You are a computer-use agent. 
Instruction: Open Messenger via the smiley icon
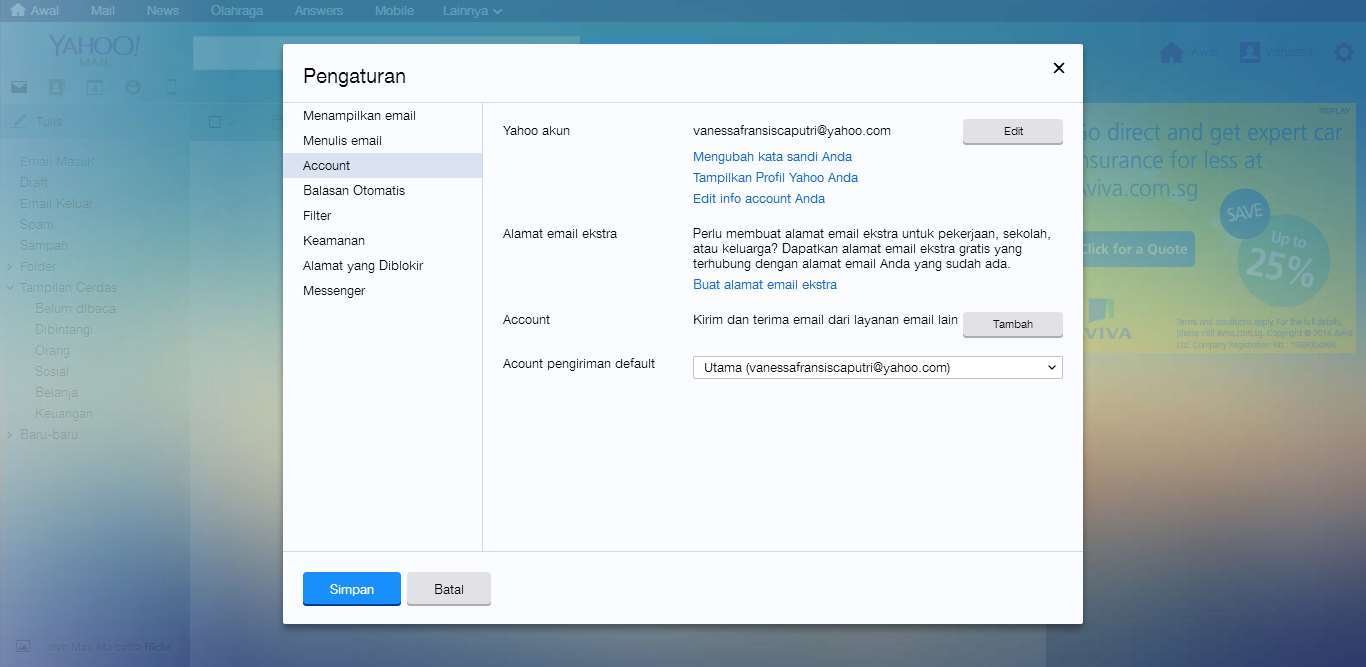pos(132,87)
